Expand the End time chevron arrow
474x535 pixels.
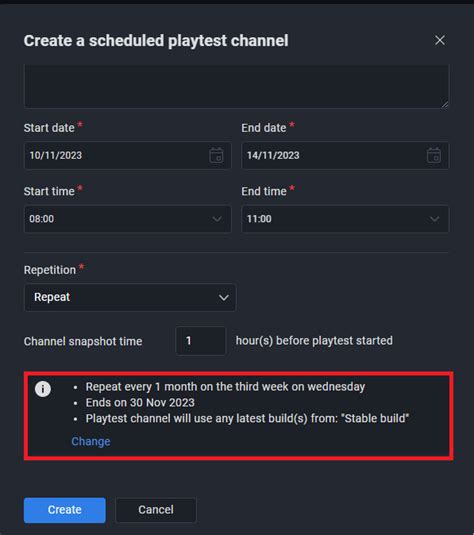click(434, 219)
